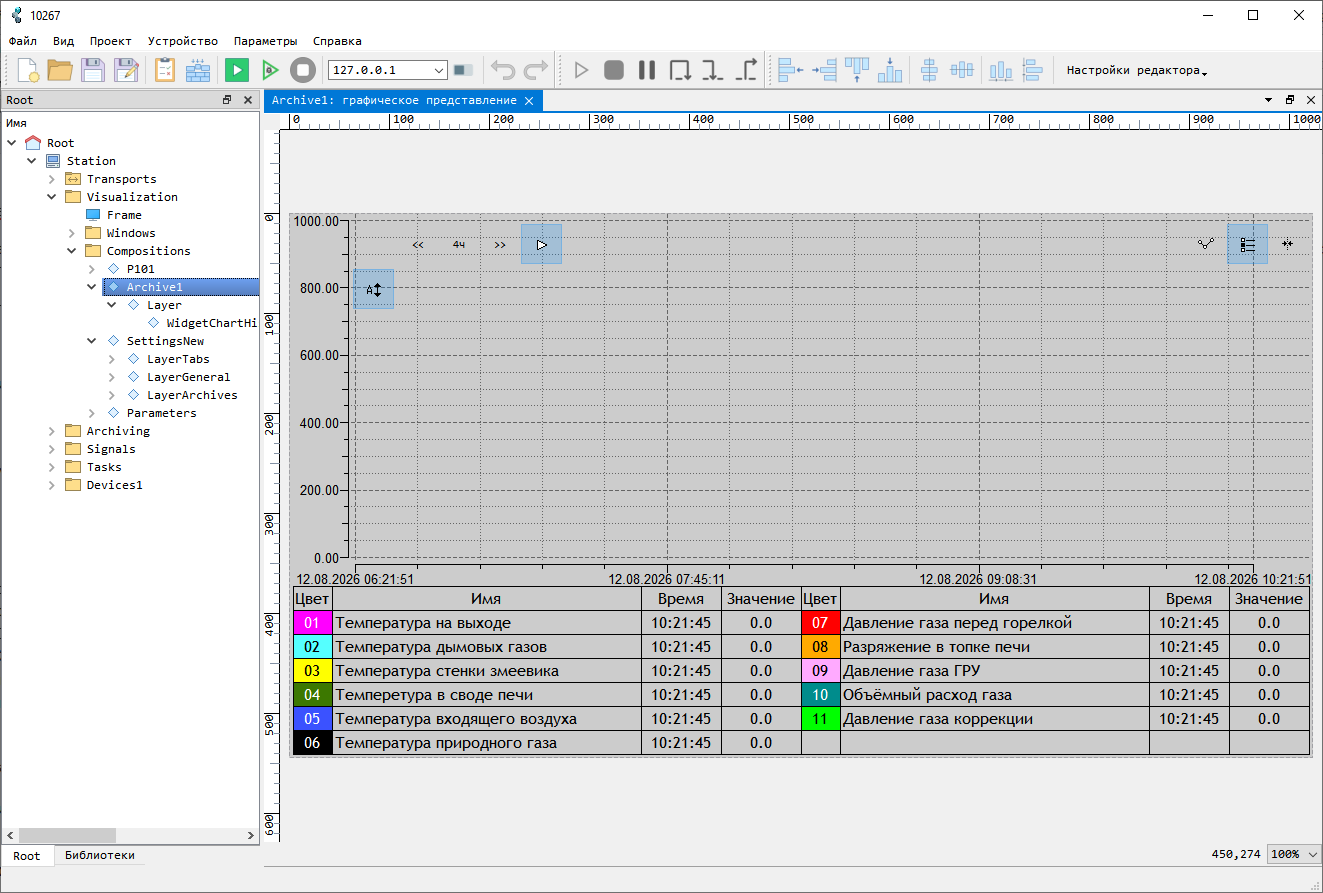Pause debugging with the pause icon
This screenshot has height=893, width=1323.
(x=647, y=70)
